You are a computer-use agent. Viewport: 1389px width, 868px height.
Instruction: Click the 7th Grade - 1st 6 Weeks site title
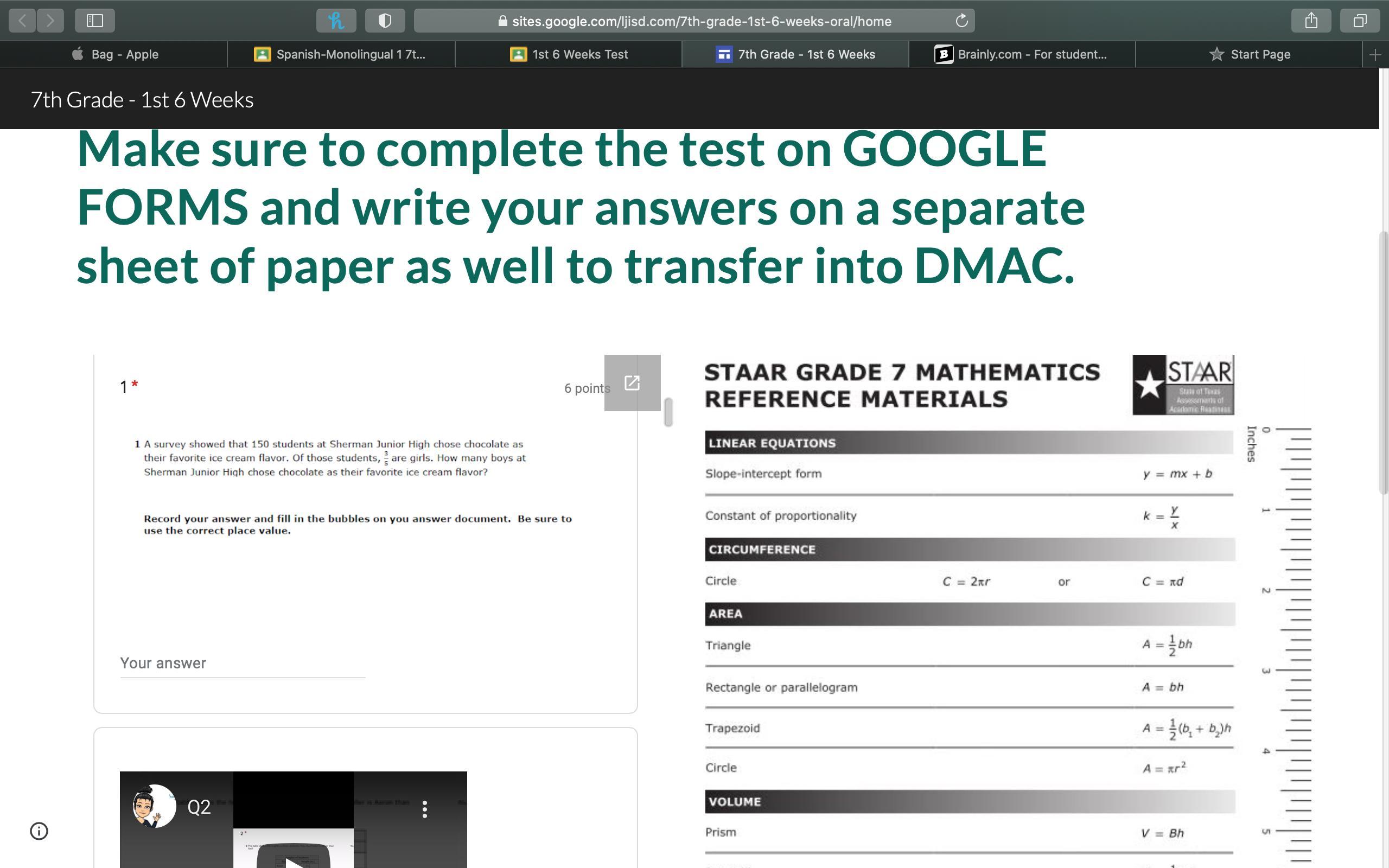(x=142, y=100)
